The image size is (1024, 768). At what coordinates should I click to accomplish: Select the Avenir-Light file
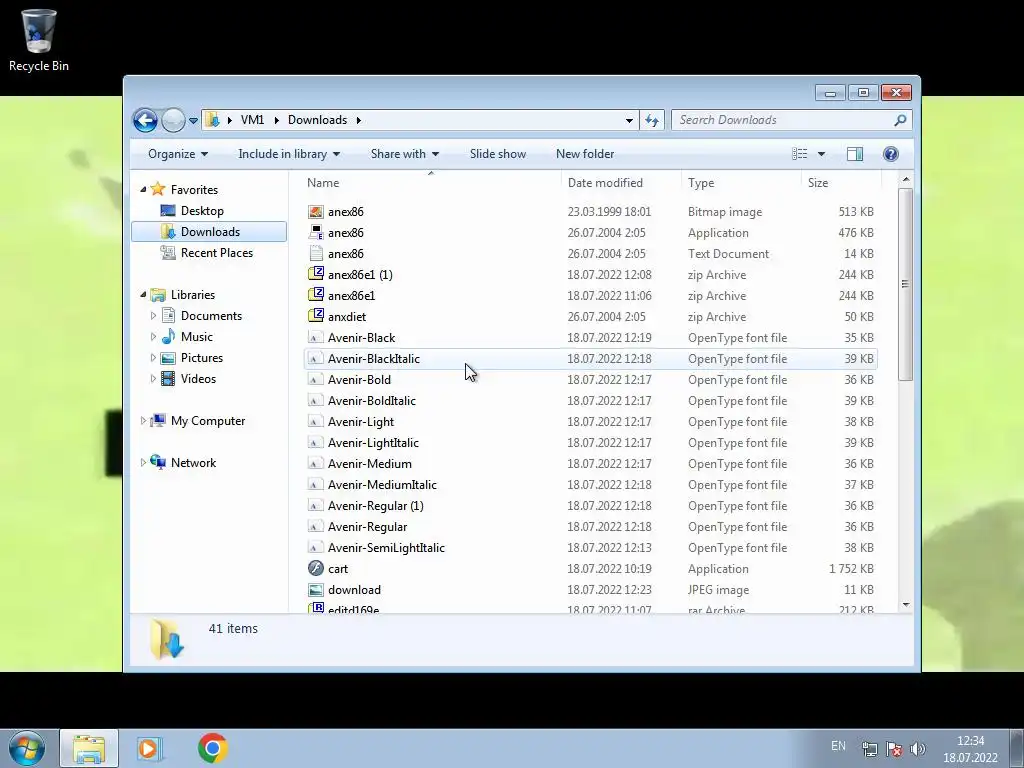[x=590, y=421]
